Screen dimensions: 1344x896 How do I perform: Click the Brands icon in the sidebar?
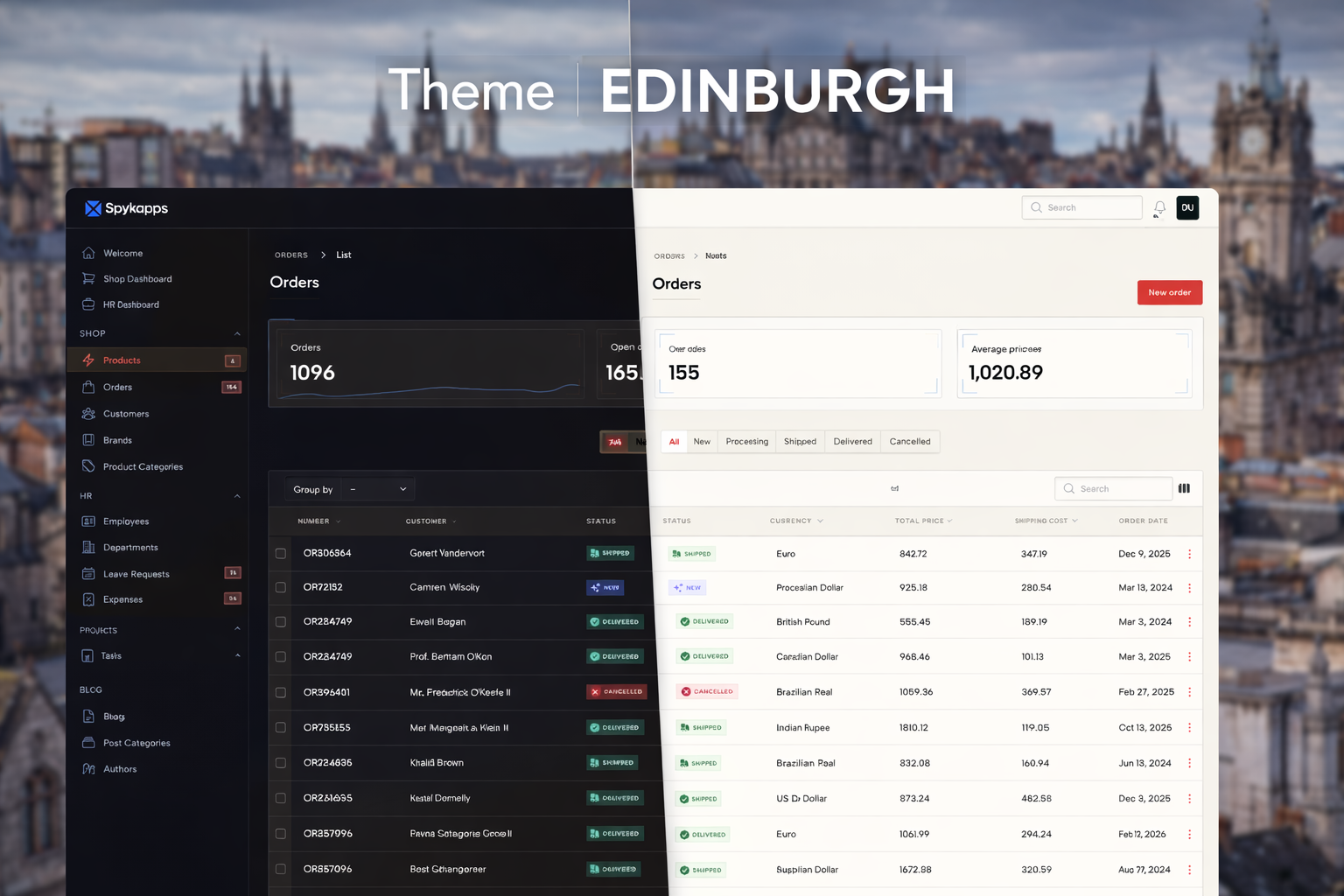(89, 440)
